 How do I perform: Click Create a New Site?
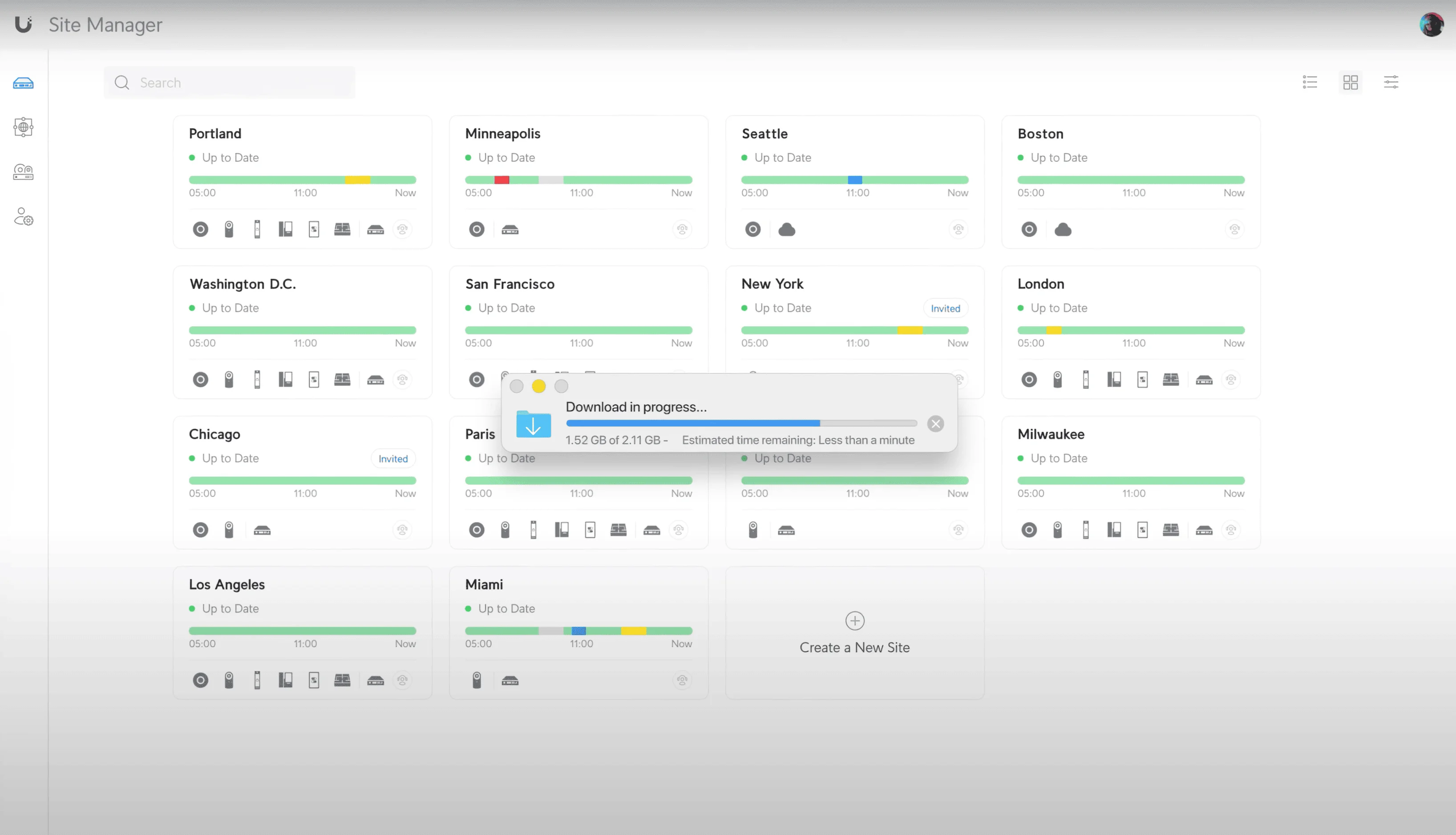(x=854, y=634)
